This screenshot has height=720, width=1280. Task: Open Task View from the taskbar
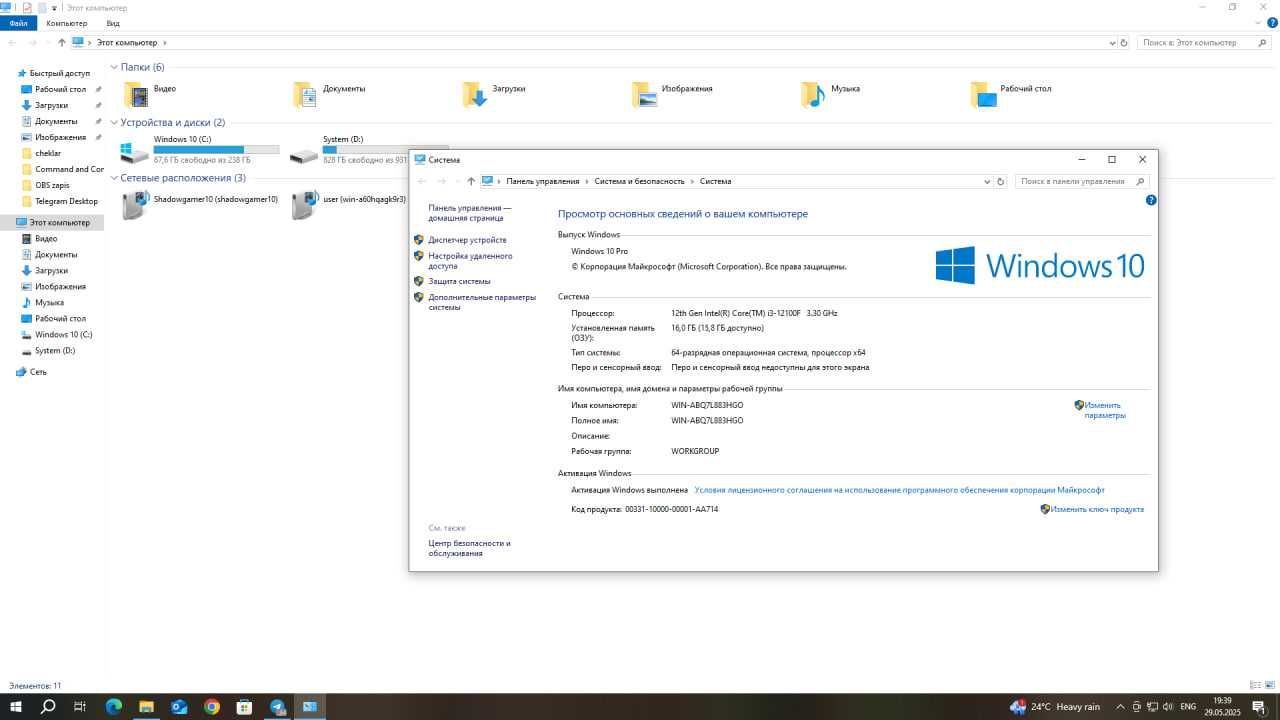pyautogui.click(x=80, y=707)
